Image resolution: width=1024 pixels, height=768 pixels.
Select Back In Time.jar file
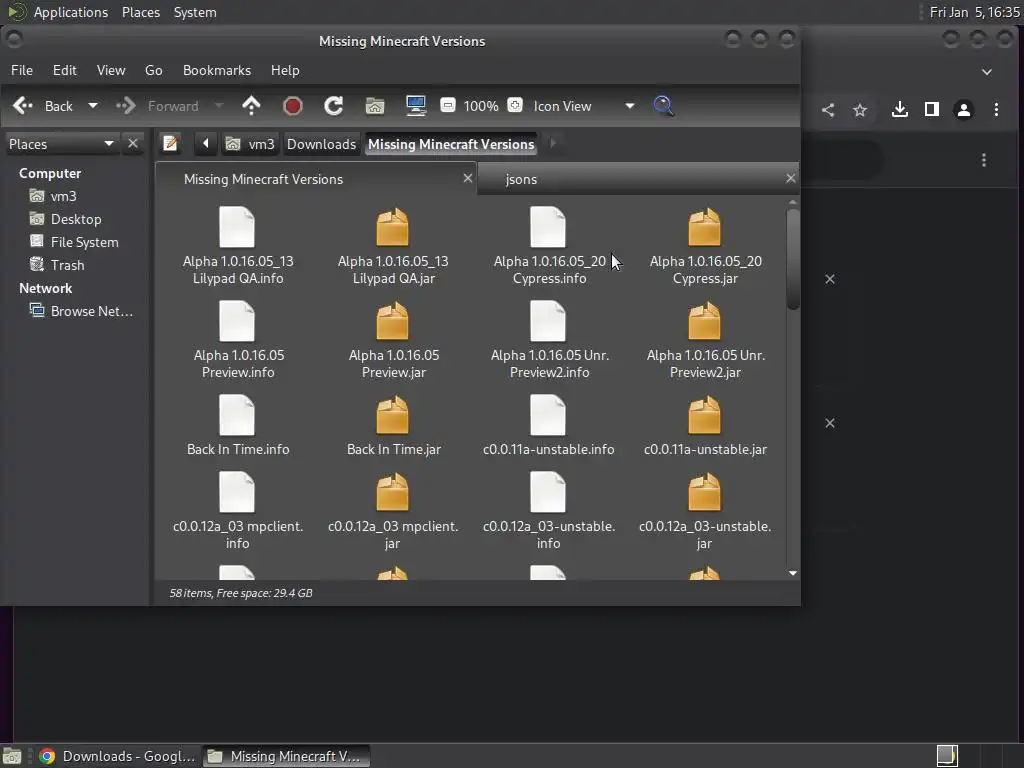coord(393,426)
